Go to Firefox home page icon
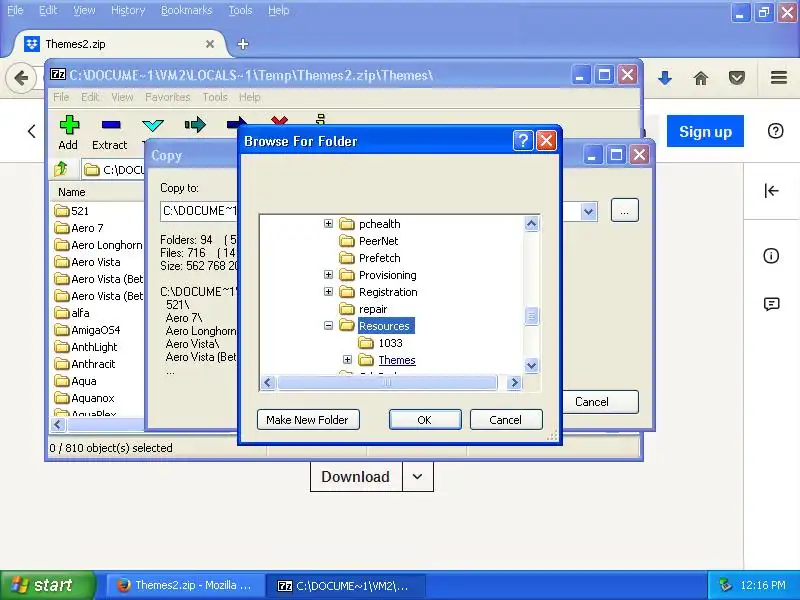The height and width of the screenshot is (600, 800). [x=701, y=78]
